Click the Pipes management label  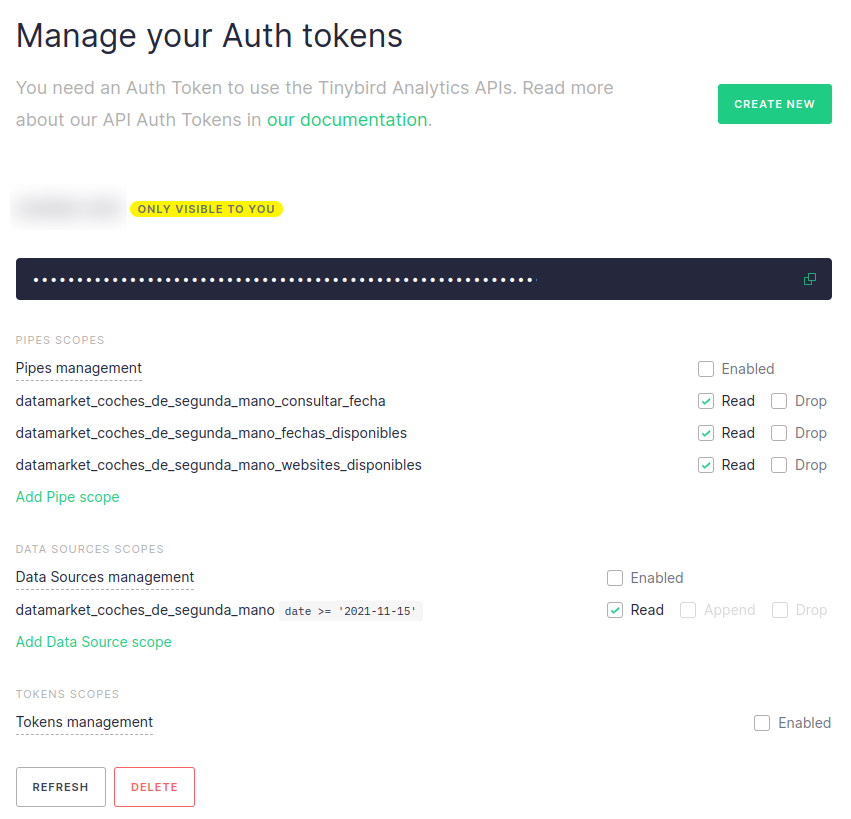point(79,368)
